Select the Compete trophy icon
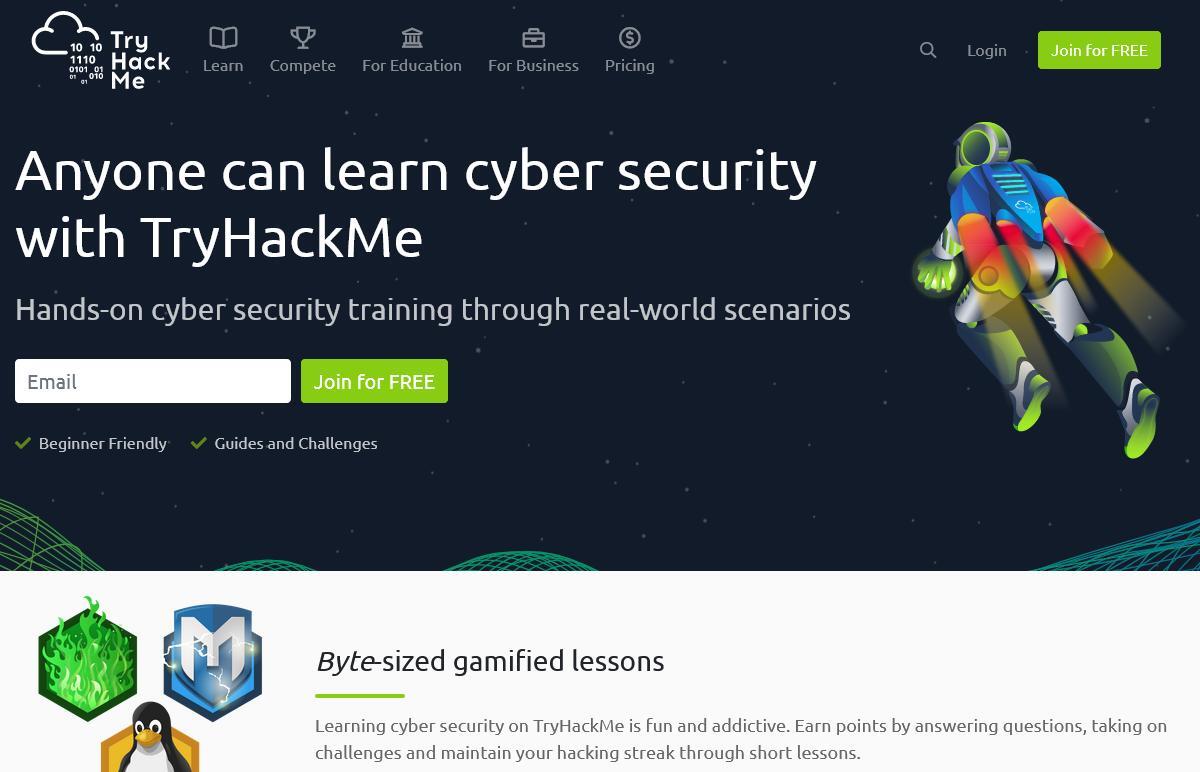 click(x=303, y=38)
